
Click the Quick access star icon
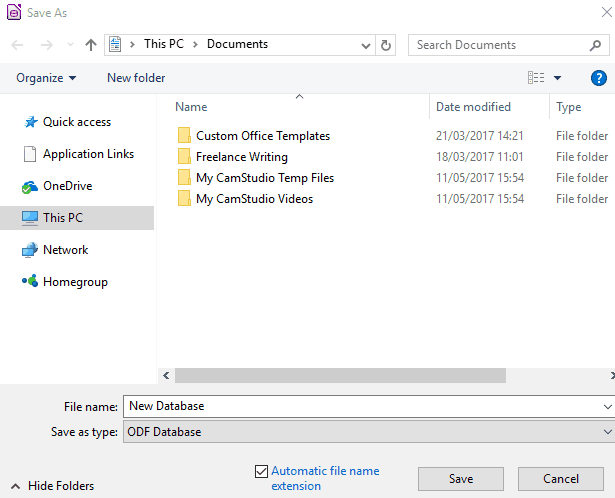[x=31, y=122]
